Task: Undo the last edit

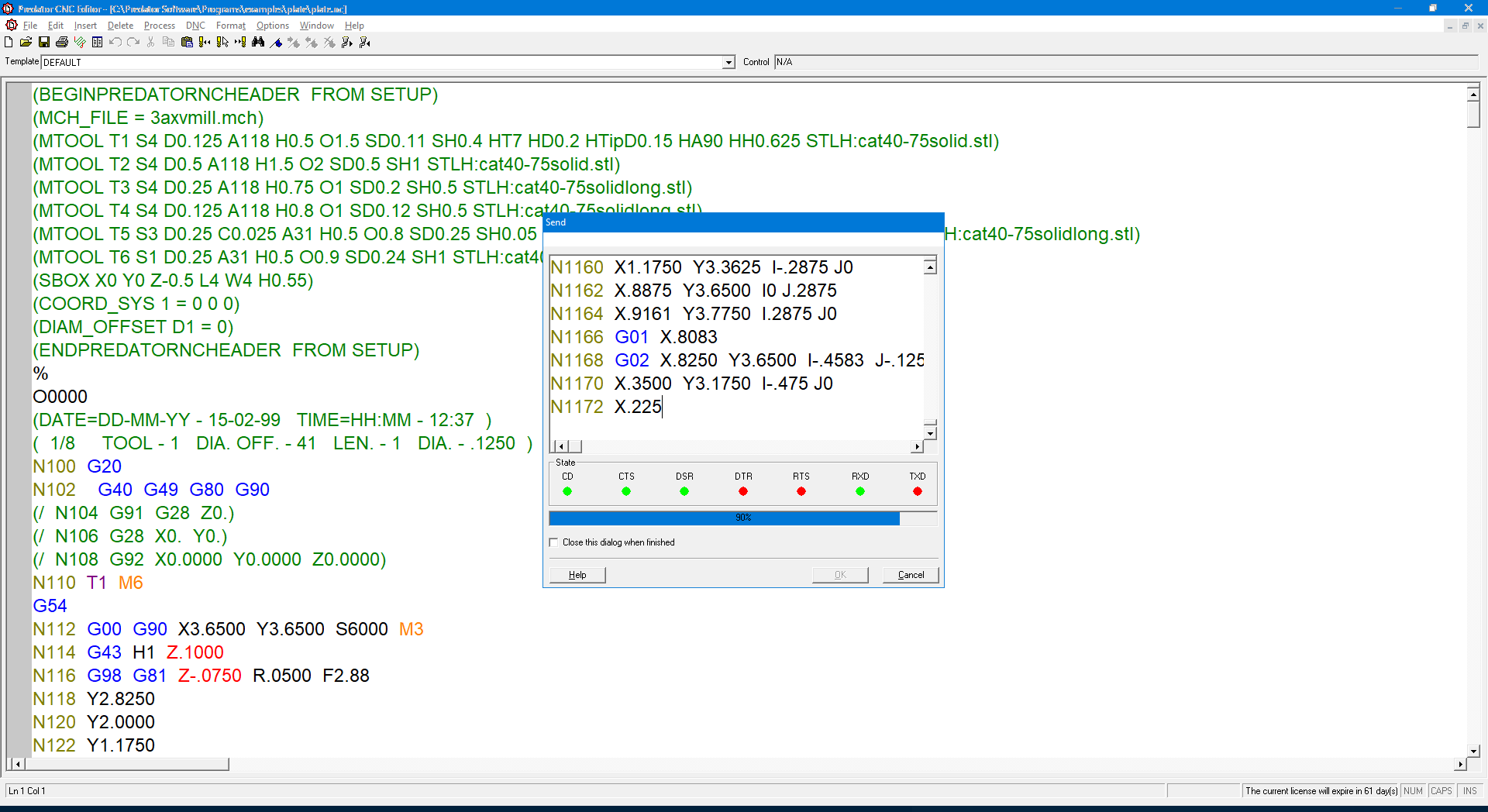Action: coord(115,43)
